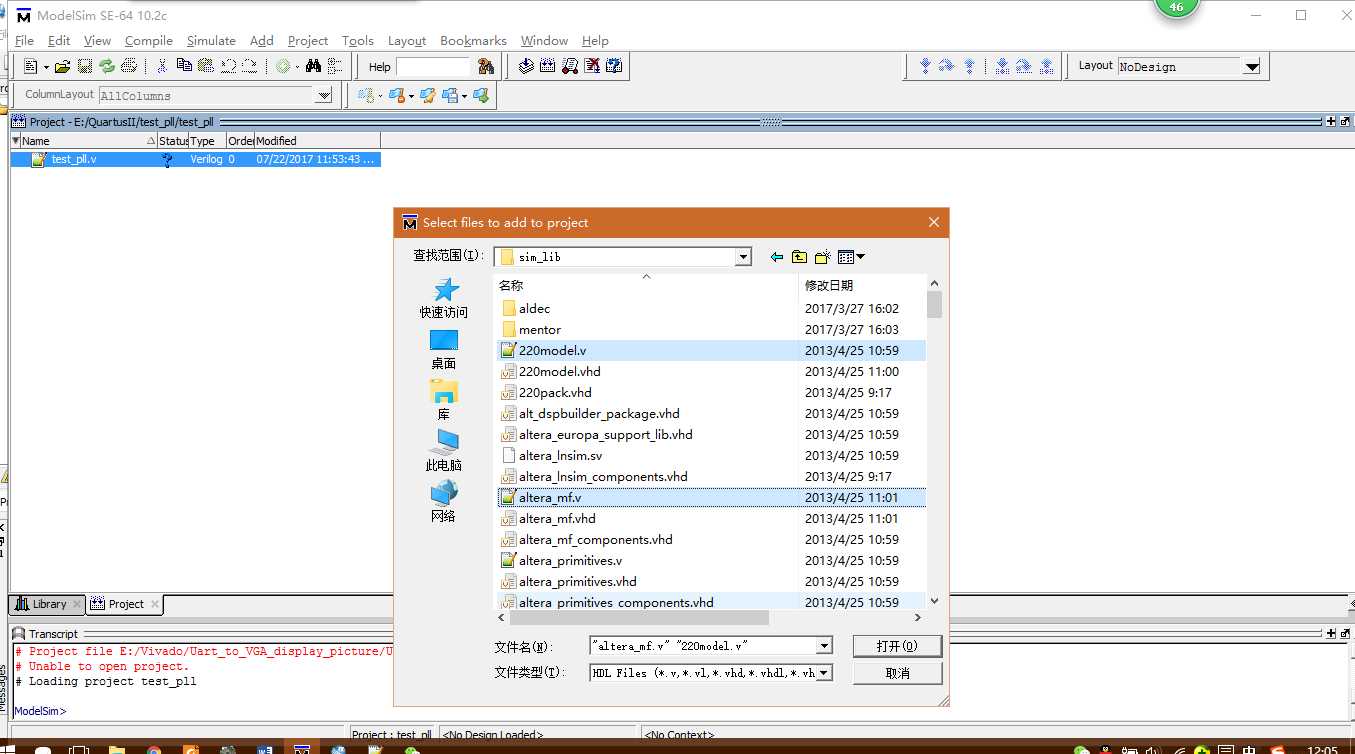Click the Paste toolbar icon
The image size is (1355, 754).
(x=206, y=67)
